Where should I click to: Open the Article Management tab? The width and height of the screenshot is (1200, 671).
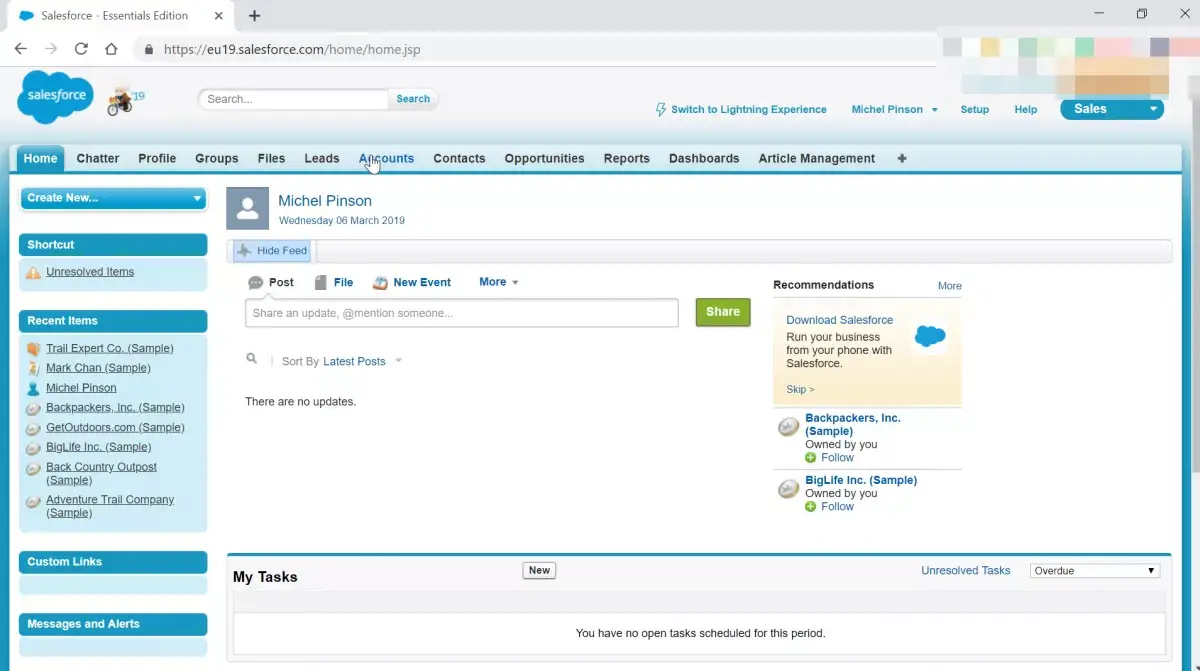click(x=817, y=158)
